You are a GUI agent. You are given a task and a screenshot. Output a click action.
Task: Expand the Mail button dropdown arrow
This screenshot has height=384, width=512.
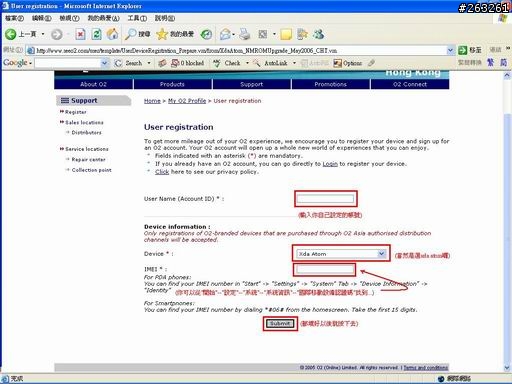233,34
